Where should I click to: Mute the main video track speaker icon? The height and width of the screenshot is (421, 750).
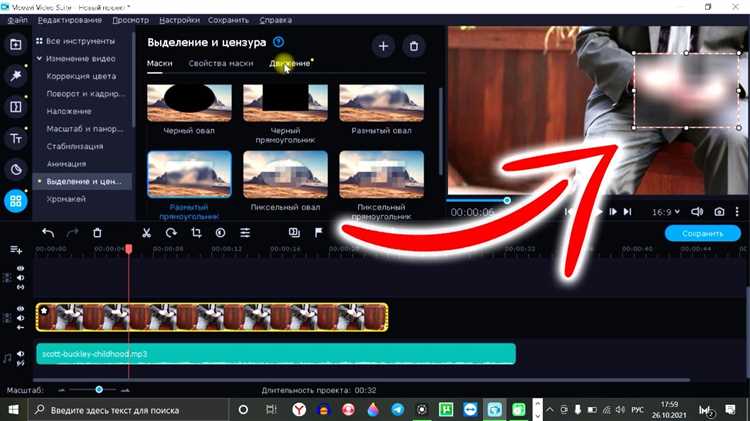click(21, 318)
